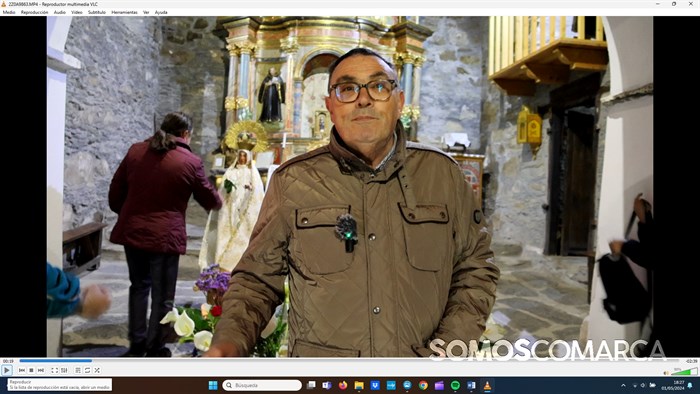Adjust the VLC volume slider
This screenshot has width=700, height=394.
coord(683,372)
